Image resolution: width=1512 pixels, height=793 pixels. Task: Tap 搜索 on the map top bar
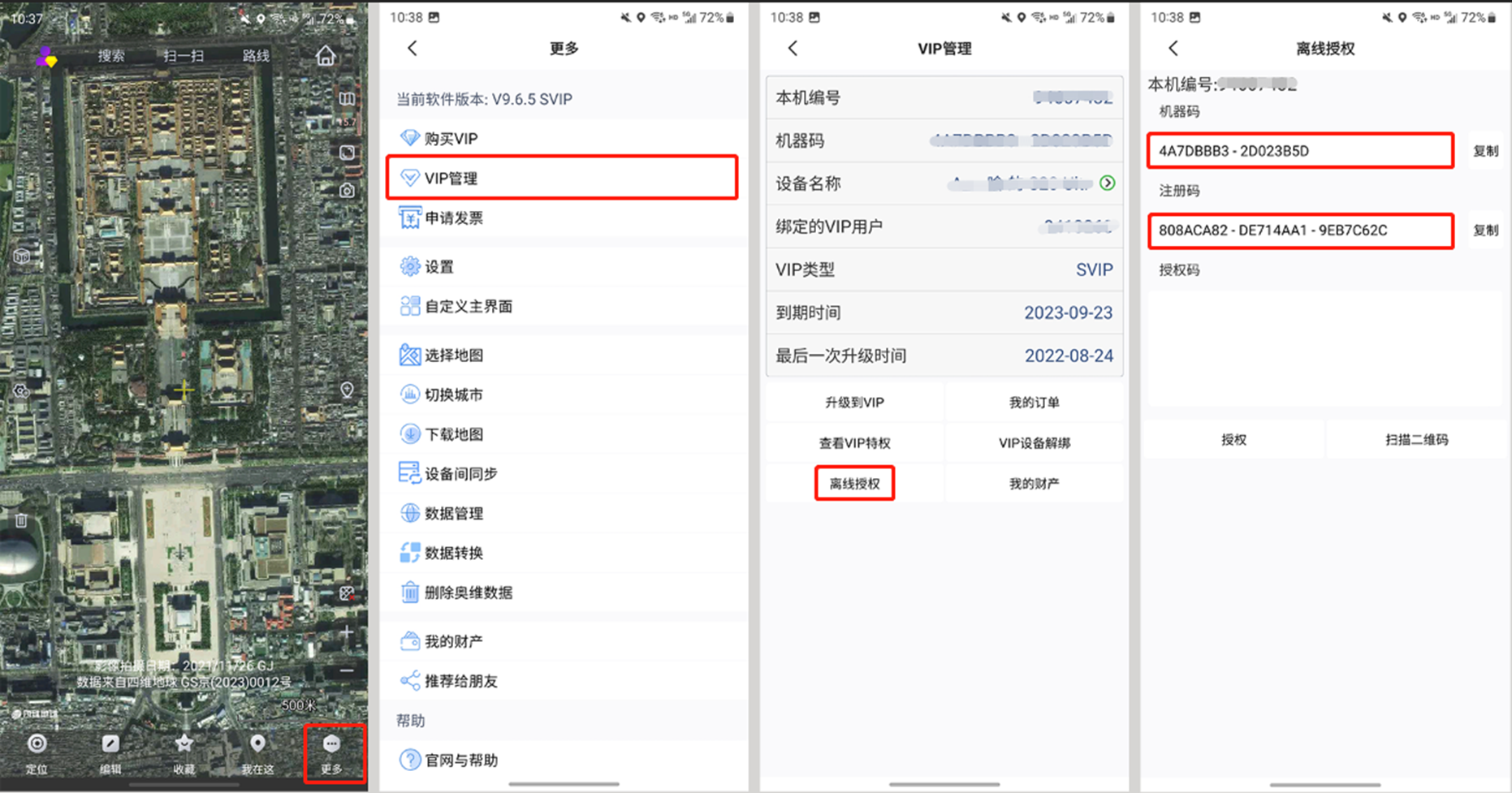click(x=111, y=56)
